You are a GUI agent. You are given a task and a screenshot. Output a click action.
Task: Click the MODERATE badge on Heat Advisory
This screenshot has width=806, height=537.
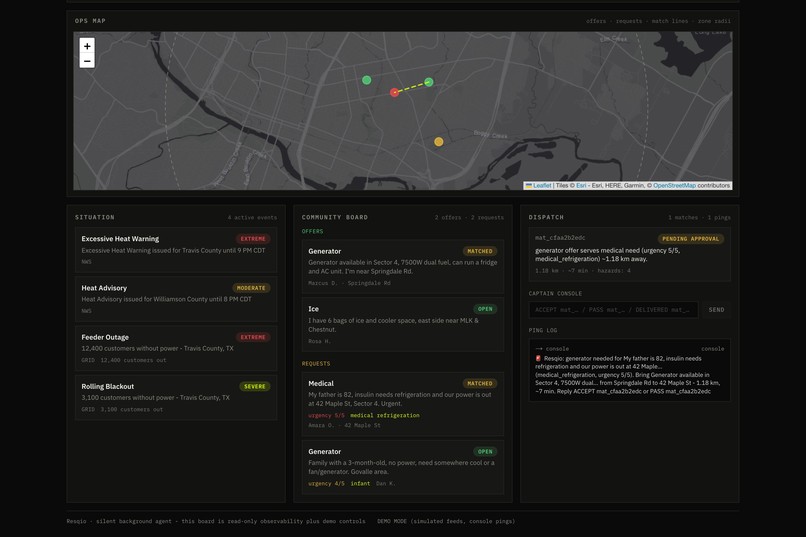pyautogui.click(x=251, y=288)
